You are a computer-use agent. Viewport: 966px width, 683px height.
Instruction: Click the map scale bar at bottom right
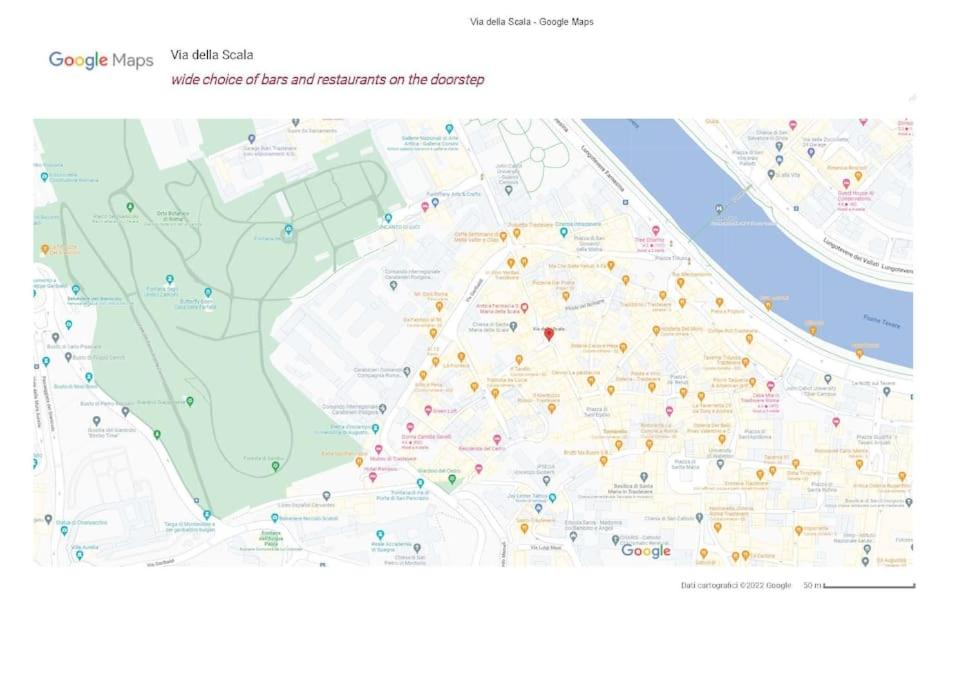(x=869, y=586)
